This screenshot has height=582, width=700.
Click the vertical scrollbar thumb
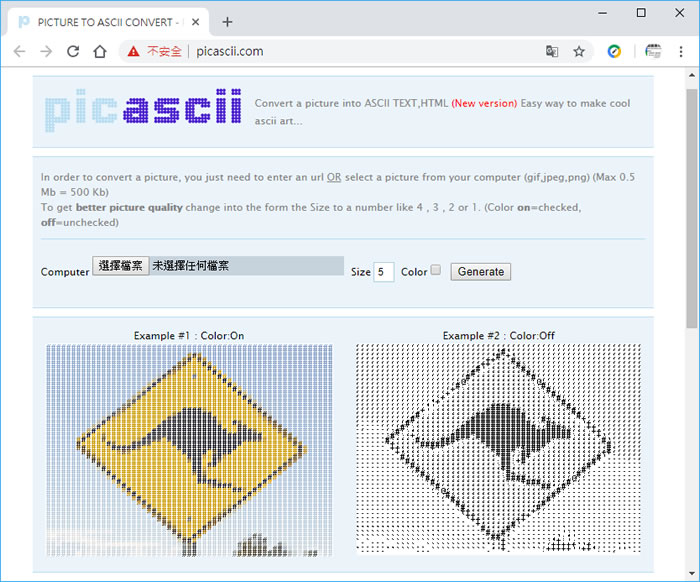692,208
